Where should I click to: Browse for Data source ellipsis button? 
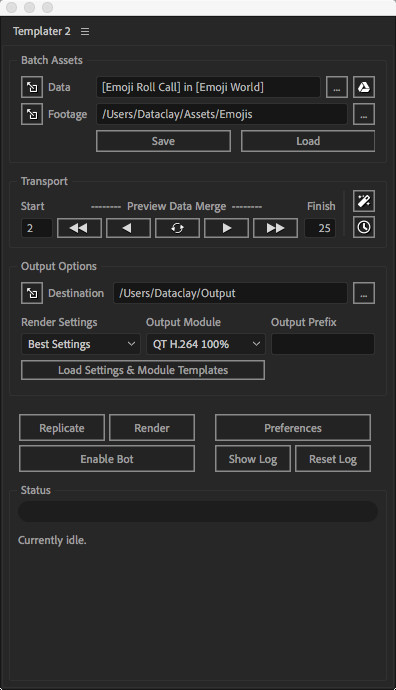[337, 87]
